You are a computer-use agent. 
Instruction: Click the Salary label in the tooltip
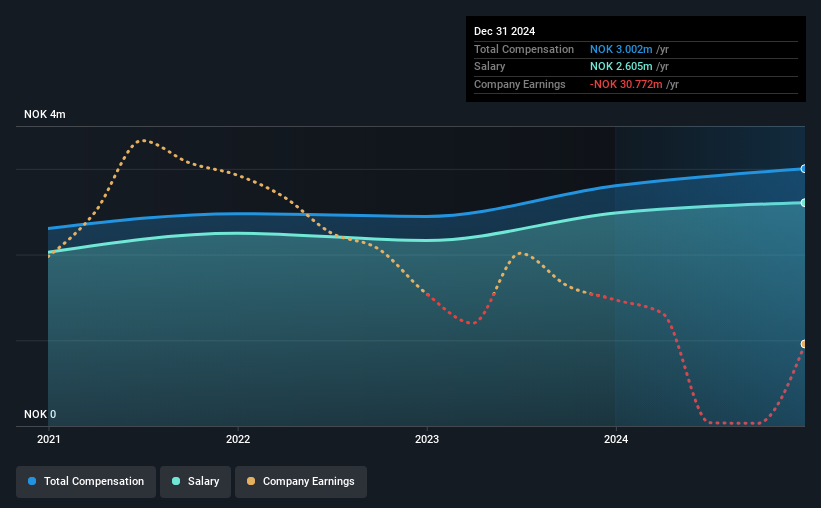(x=490, y=67)
